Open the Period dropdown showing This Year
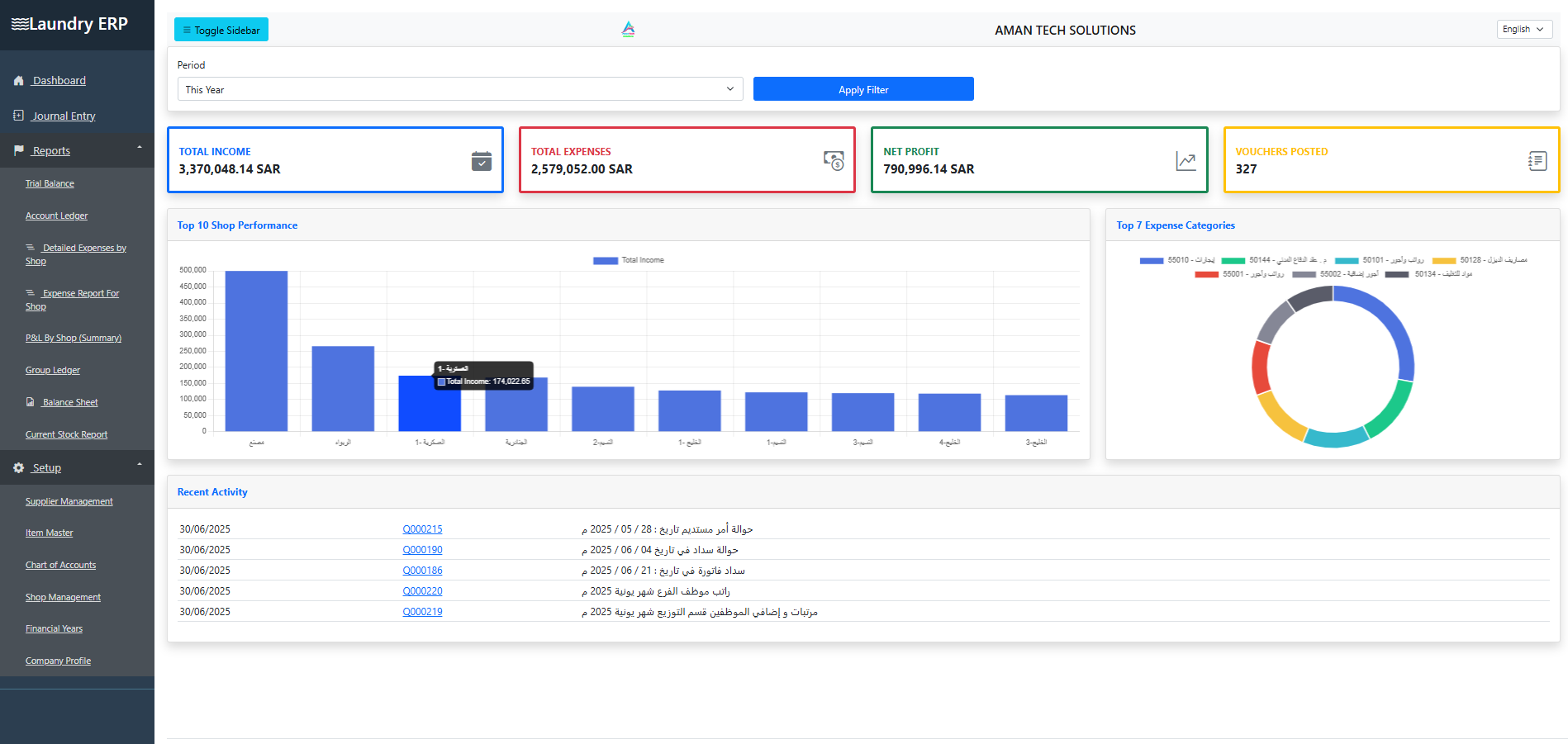Image resolution: width=1568 pixels, height=744 pixels. click(x=459, y=88)
